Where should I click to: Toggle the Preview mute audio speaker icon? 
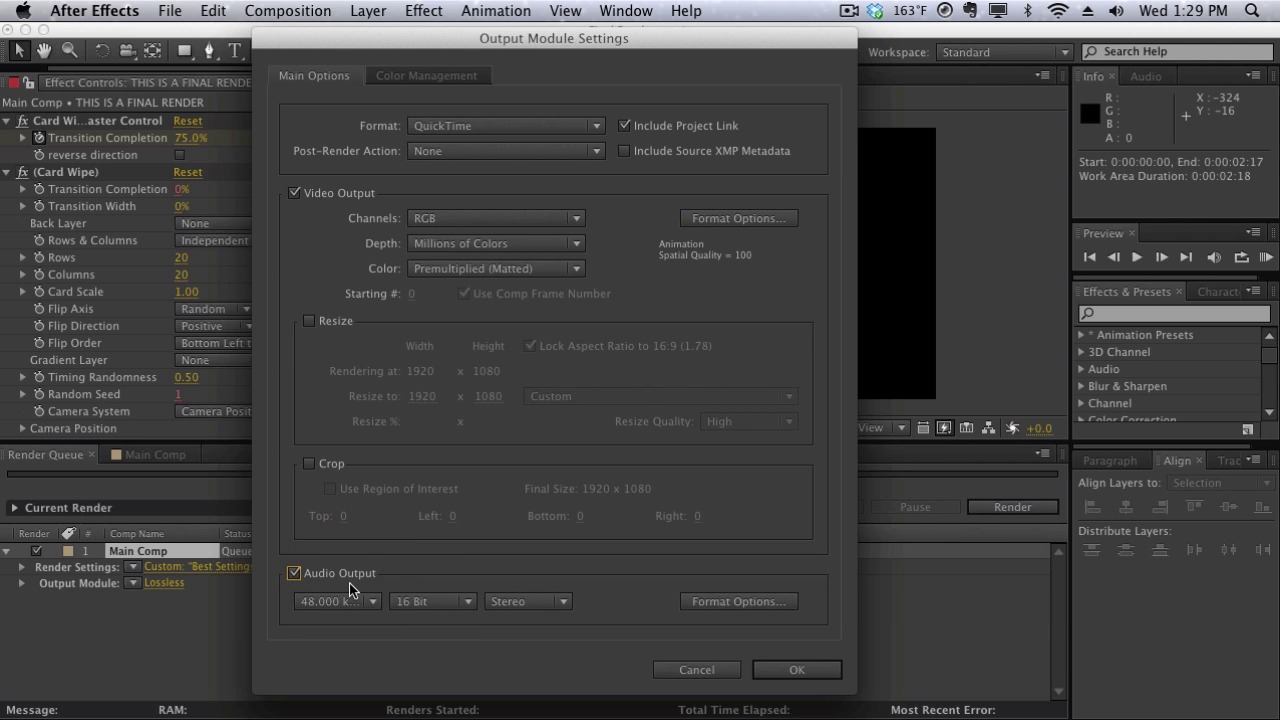(x=1214, y=257)
